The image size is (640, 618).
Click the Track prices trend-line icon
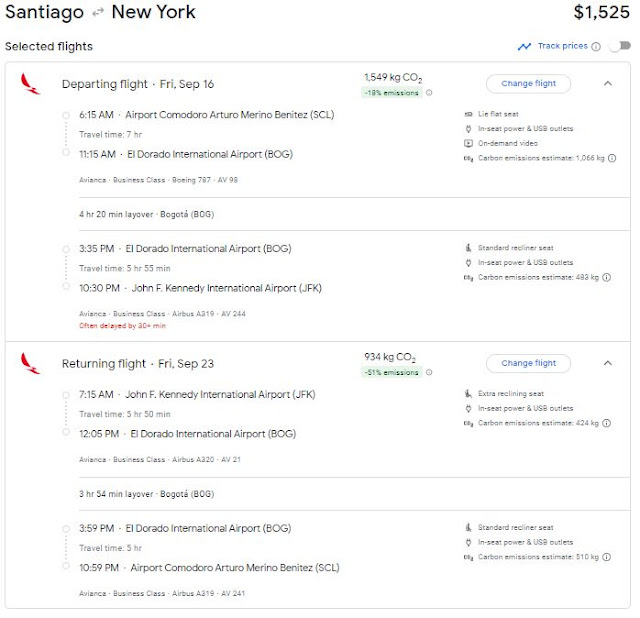[524, 46]
